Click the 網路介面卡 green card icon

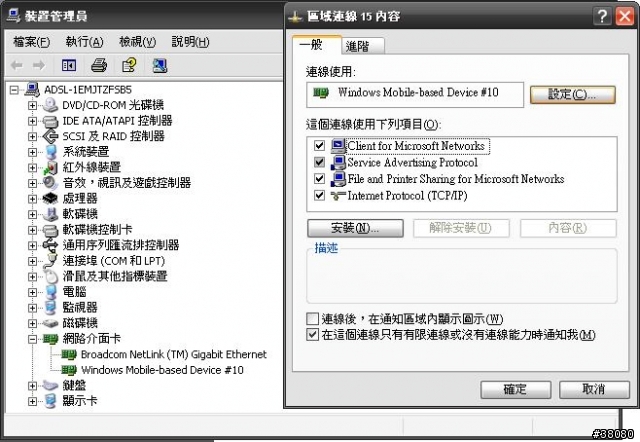click(51, 339)
